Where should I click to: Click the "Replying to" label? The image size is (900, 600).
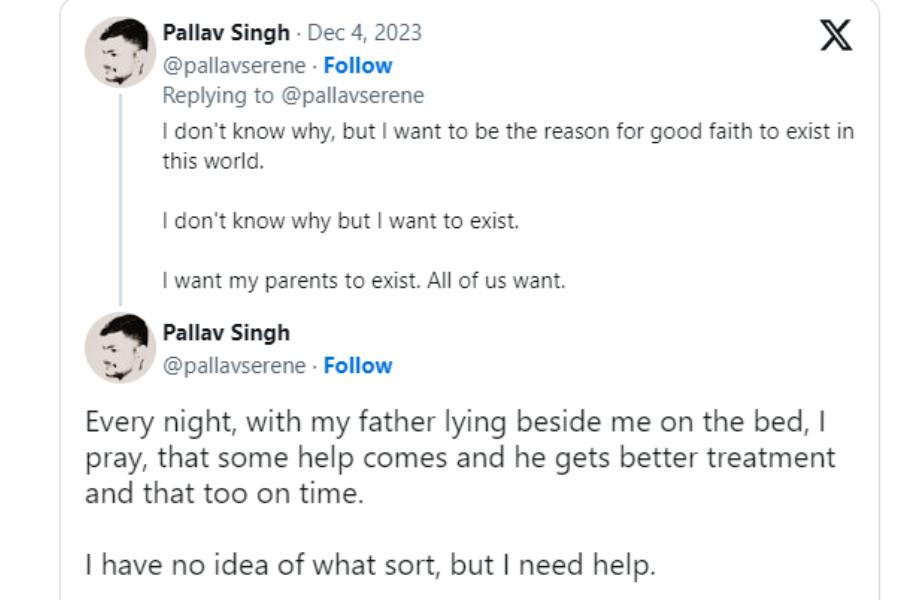pyautogui.click(x=216, y=96)
